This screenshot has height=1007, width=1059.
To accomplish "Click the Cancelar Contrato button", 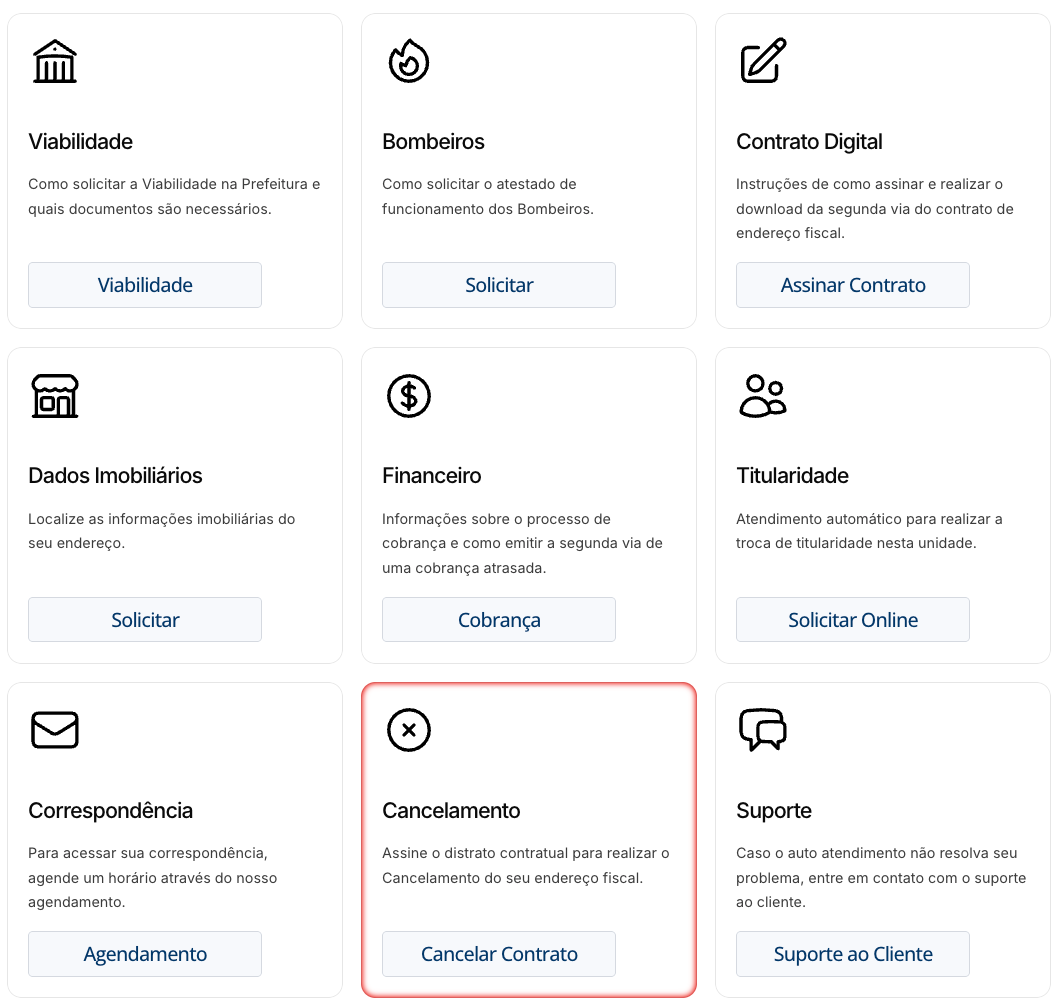I will pyautogui.click(x=498, y=954).
